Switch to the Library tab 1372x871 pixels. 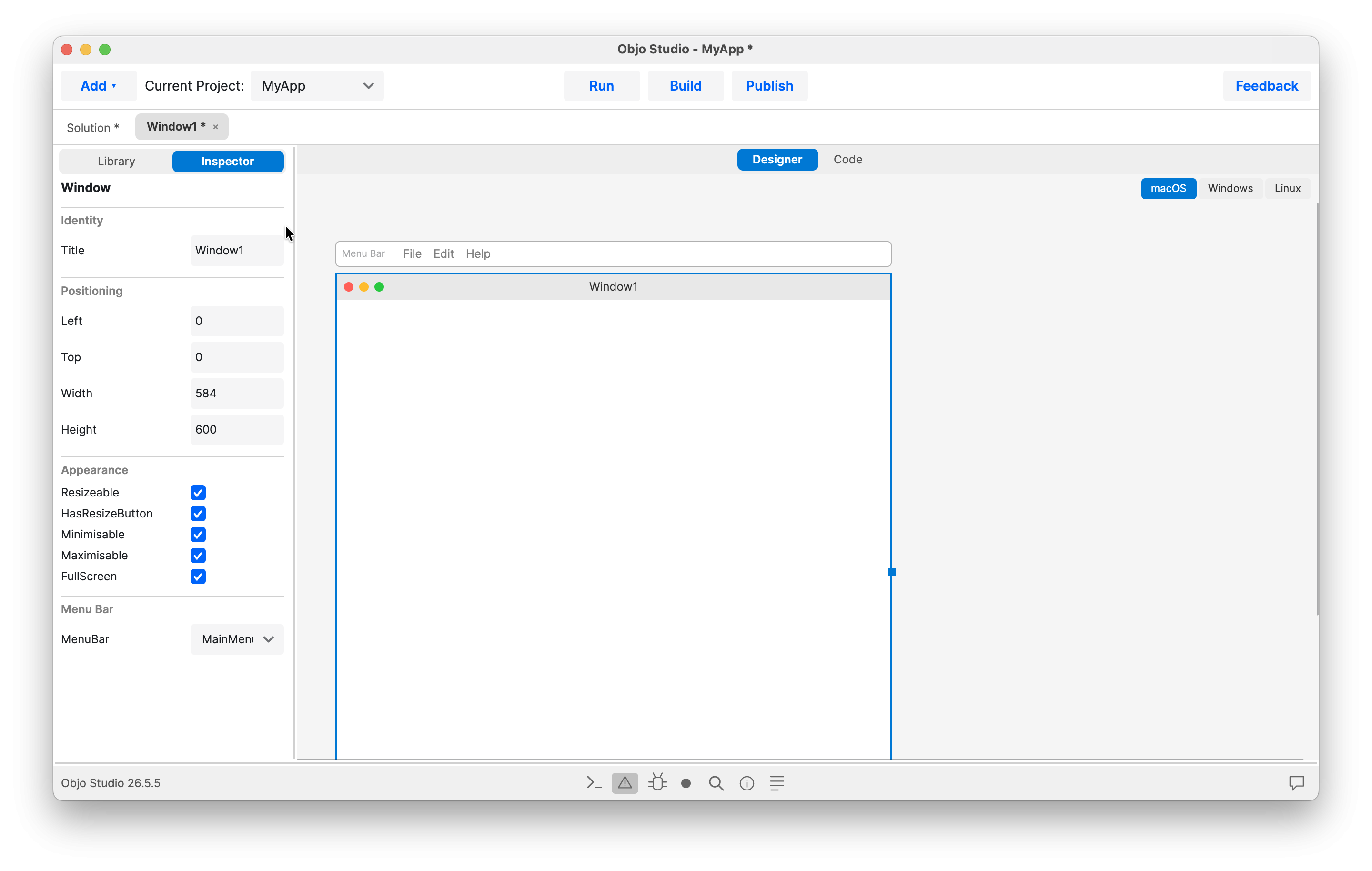116,162
